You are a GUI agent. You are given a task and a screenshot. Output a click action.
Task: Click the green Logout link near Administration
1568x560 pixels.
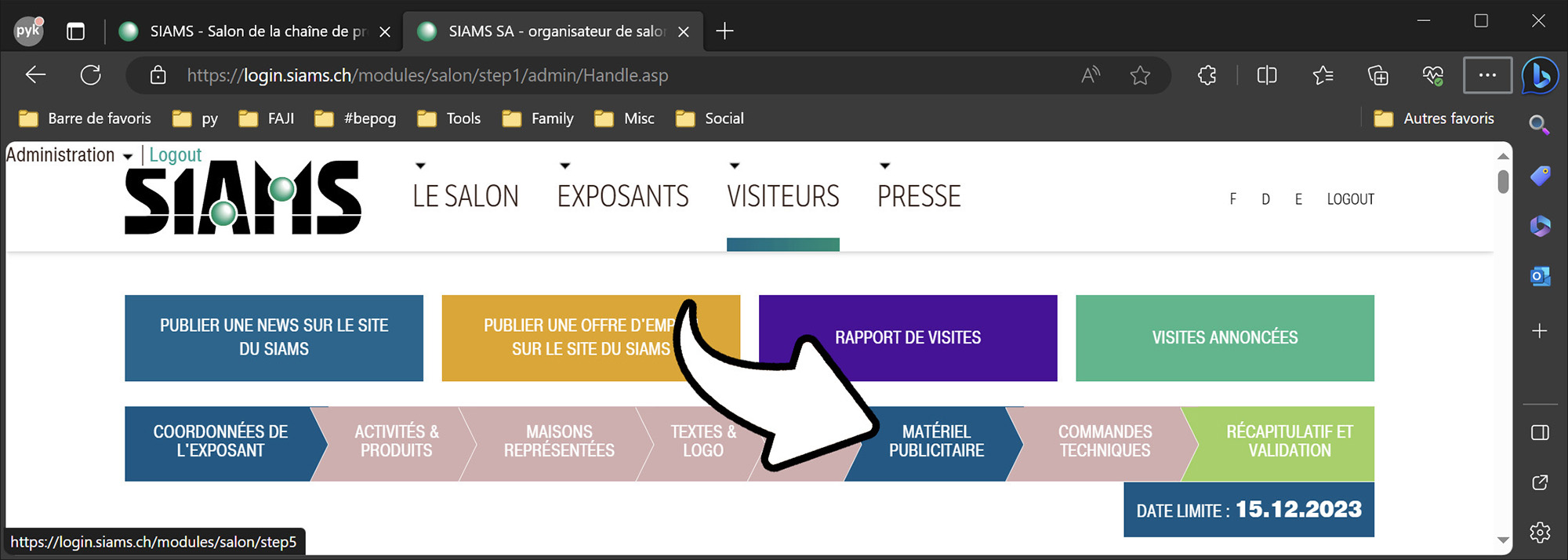[x=175, y=155]
